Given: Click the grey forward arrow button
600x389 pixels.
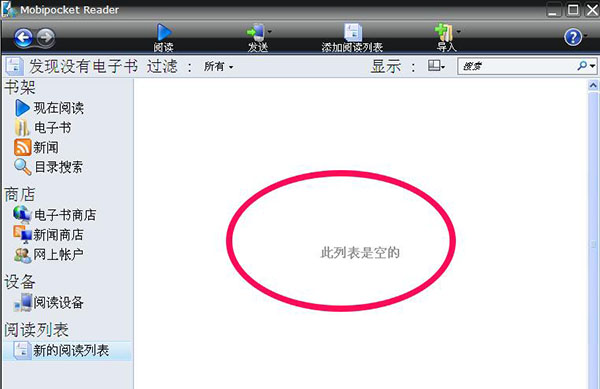Looking at the screenshot, I should click(46, 37).
